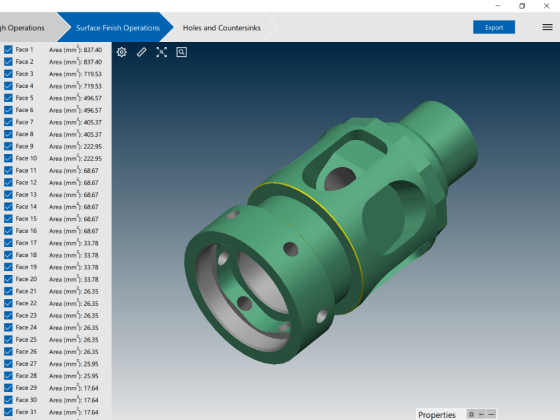The width and height of the screenshot is (560, 420).
Task: Click Face 29 area value 17.64
Action: click(91, 388)
